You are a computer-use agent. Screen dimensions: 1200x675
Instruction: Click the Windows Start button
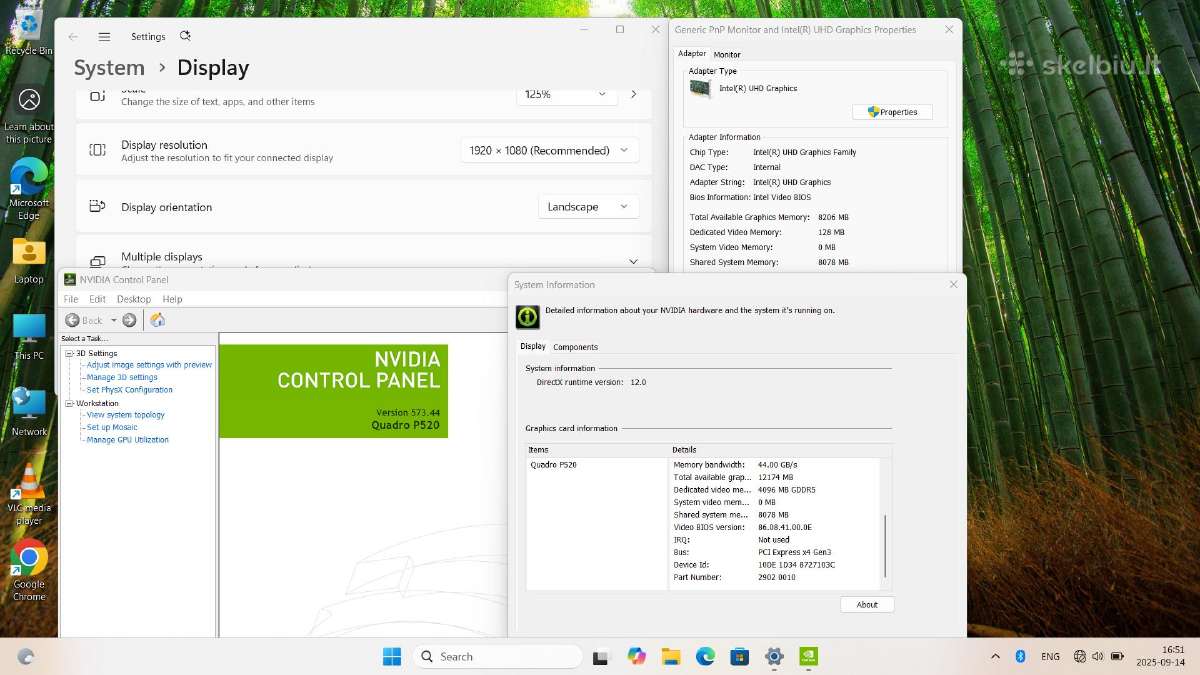[x=392, y=656]
